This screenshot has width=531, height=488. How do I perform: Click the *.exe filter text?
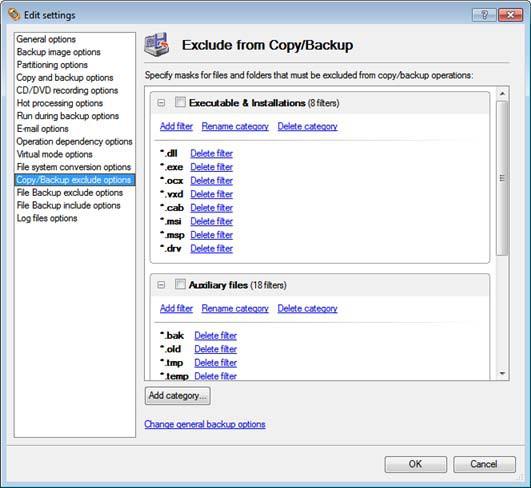(x=171, y=167)
